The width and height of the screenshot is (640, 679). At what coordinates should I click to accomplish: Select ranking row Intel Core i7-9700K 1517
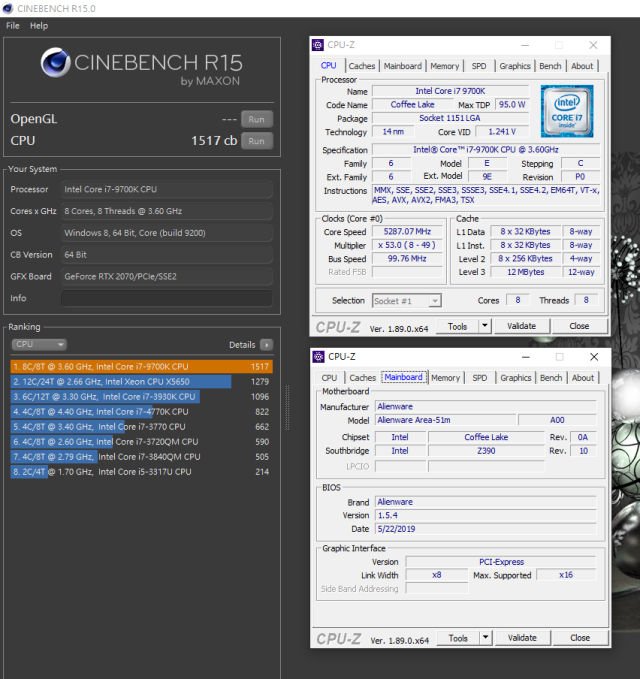point(142,366)
